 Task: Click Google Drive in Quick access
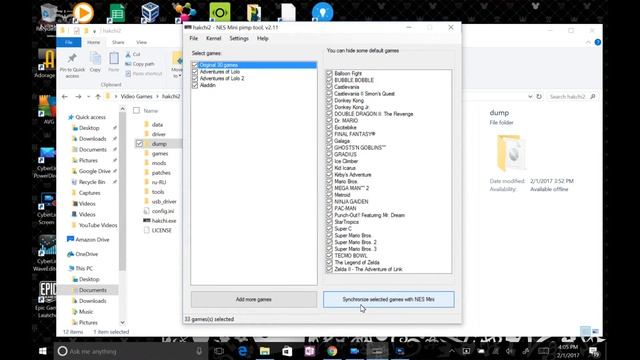click(94, 171)
